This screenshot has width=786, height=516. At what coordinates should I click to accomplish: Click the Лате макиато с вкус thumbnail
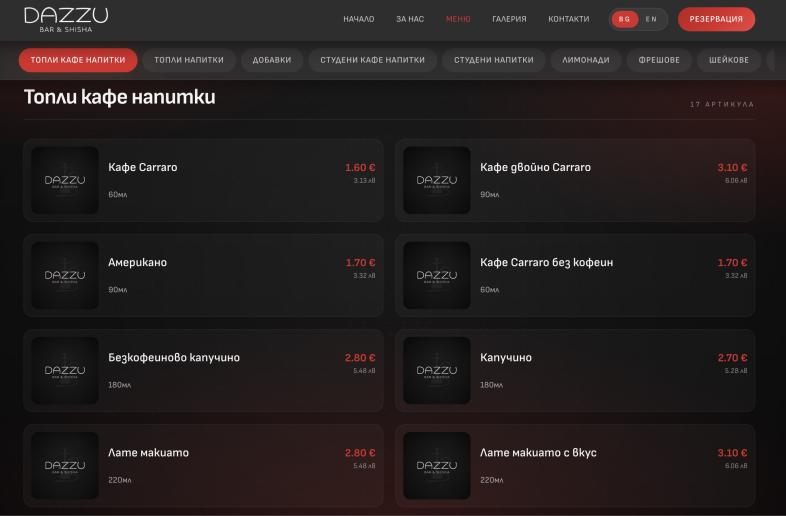[x=437, y=465]
